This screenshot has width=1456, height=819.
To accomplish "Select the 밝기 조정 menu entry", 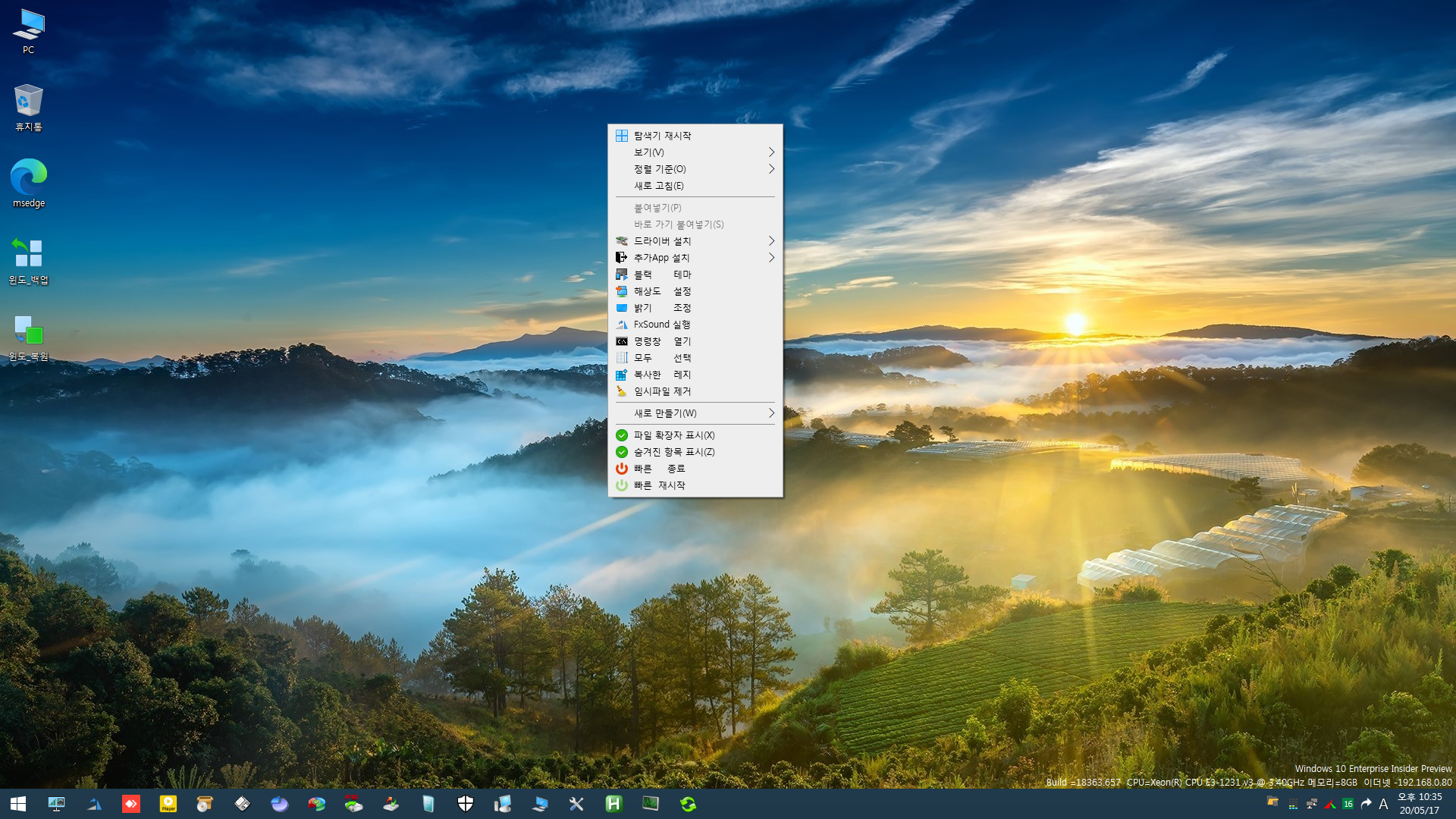I will point(695,308).
